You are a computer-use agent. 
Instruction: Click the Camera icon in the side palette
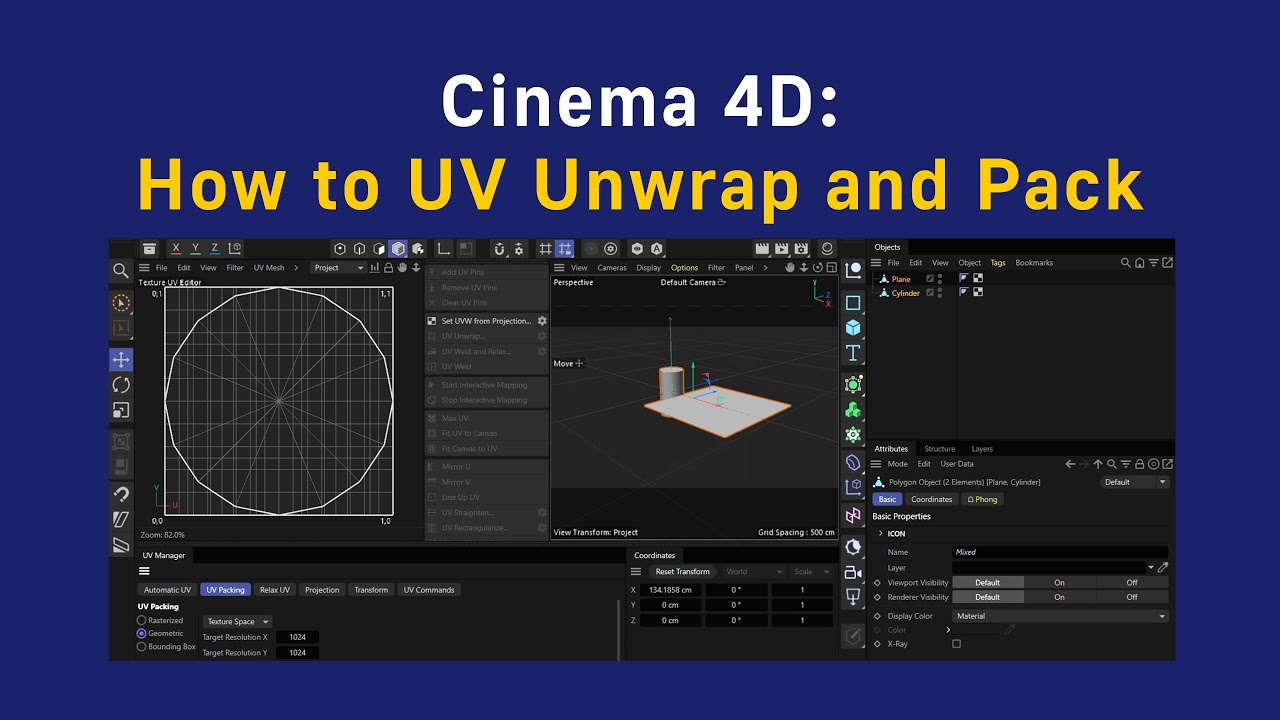853,572
